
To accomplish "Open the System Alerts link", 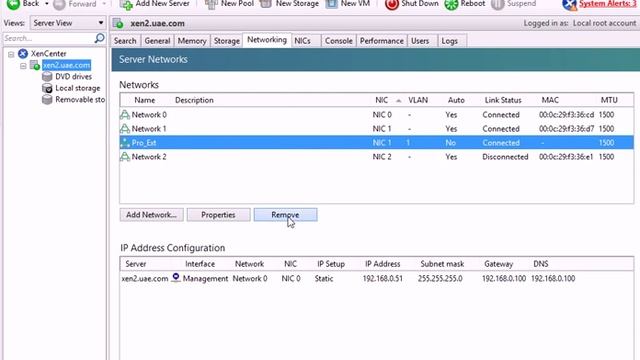I will 607,4.
